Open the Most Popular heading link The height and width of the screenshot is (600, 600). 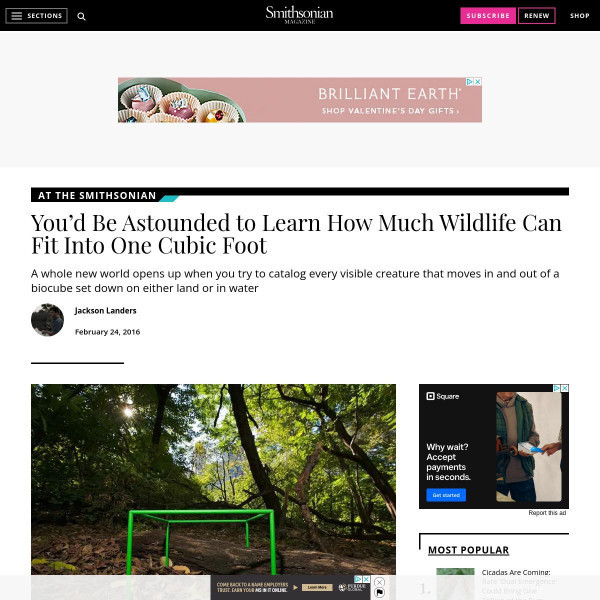pyautogui.click(x=468, y=550)
